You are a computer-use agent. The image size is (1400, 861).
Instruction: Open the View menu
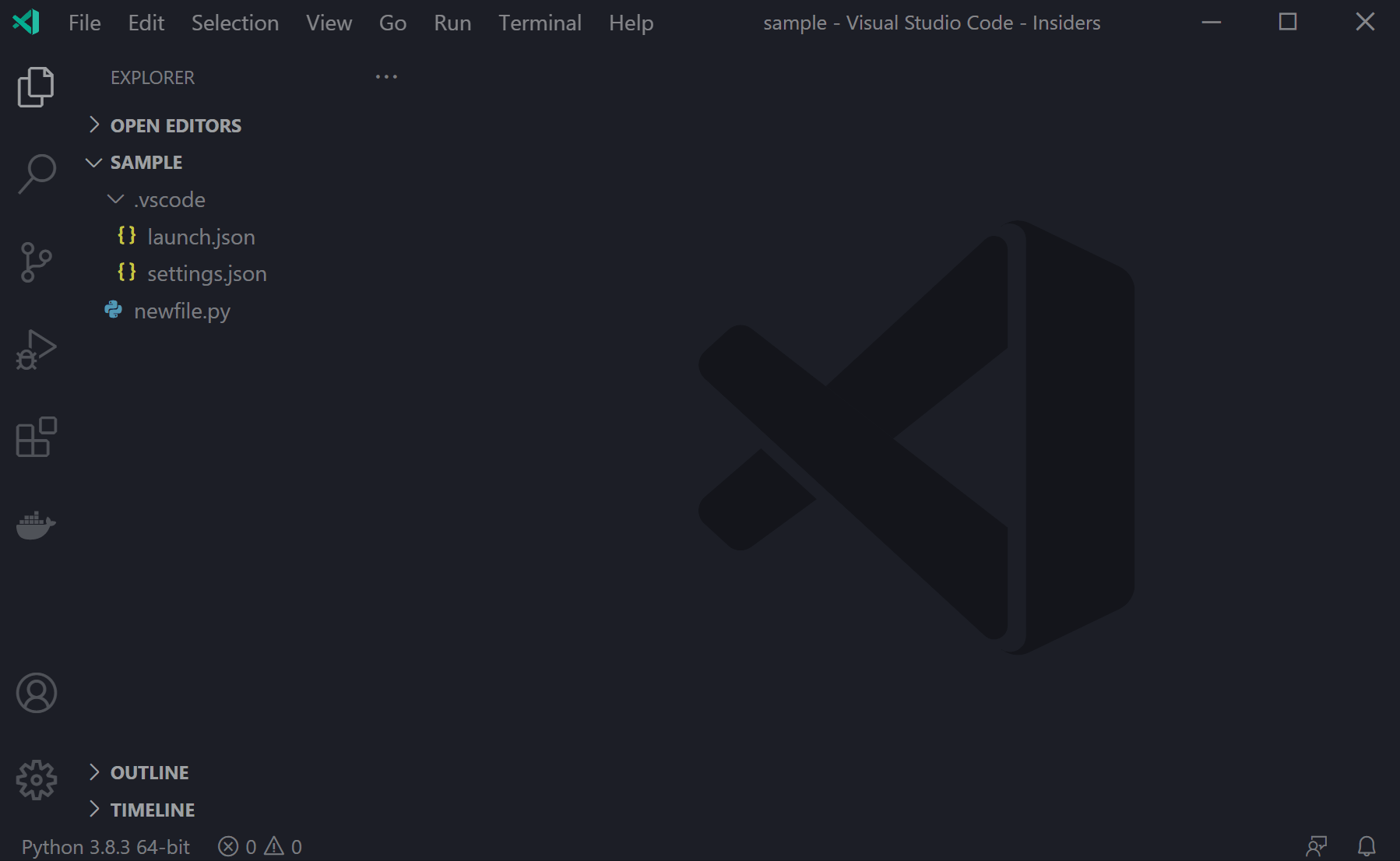click(329, 23)
